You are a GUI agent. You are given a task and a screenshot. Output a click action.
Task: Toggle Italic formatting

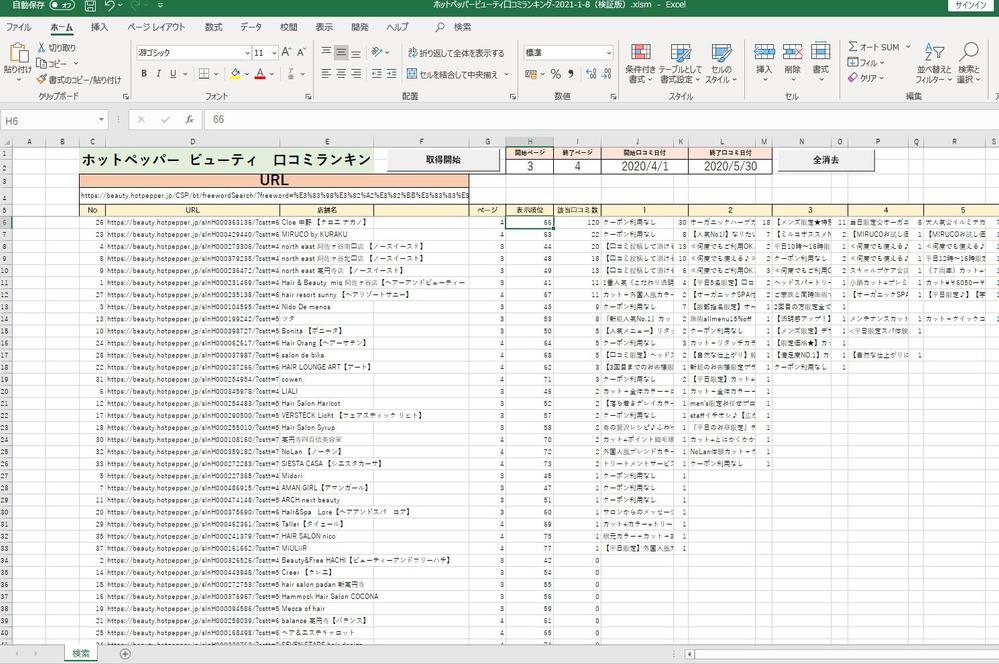tap(158, 74)
